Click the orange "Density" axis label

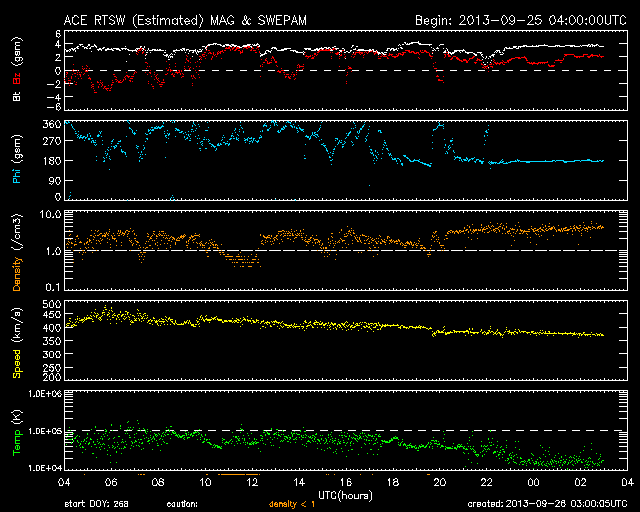point(17,274)
